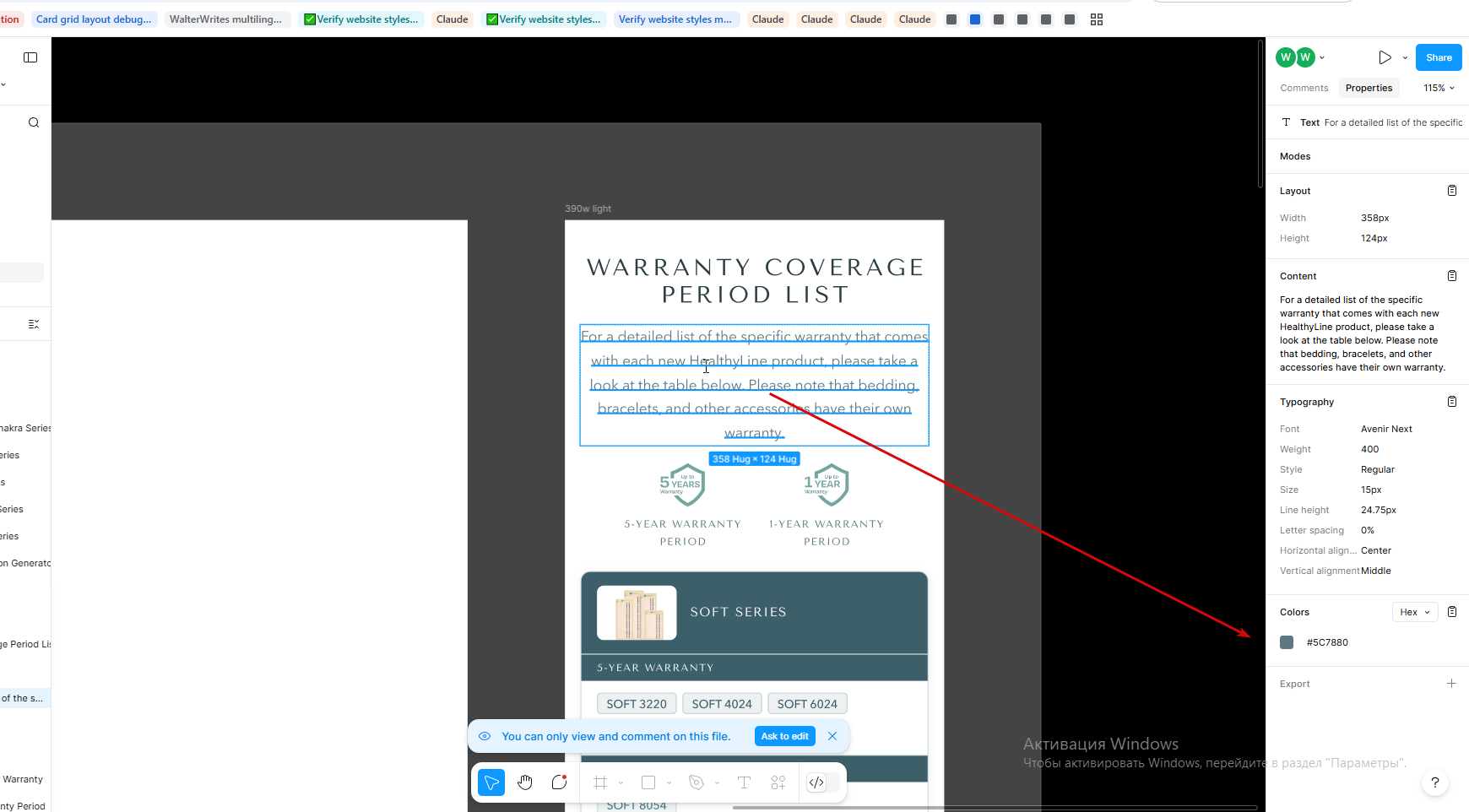Add an Export setting with plus icon
Screen dimensions: 1469x812
pos(1451,684)
